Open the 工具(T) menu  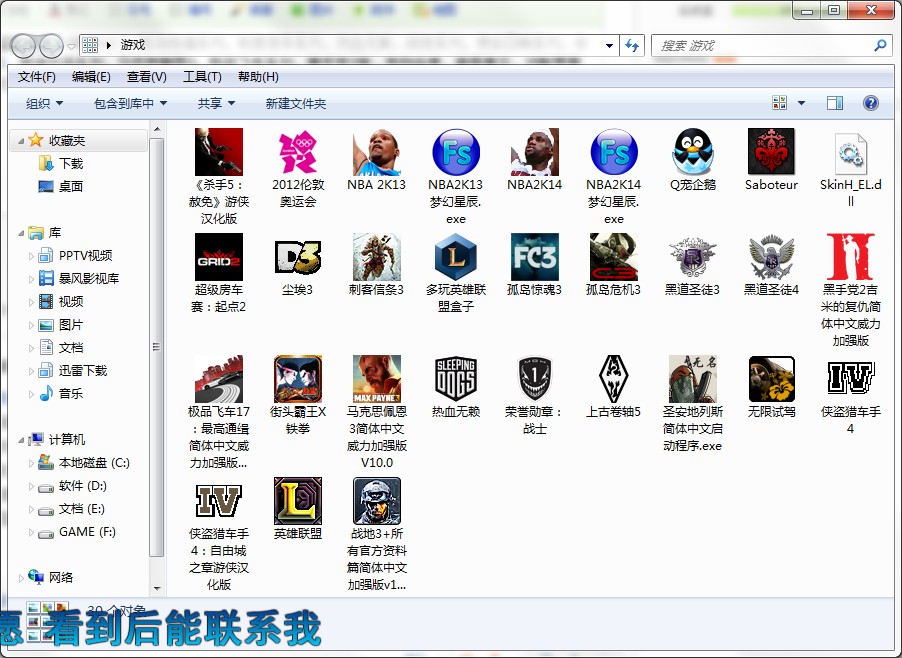[x=201, y=77]
